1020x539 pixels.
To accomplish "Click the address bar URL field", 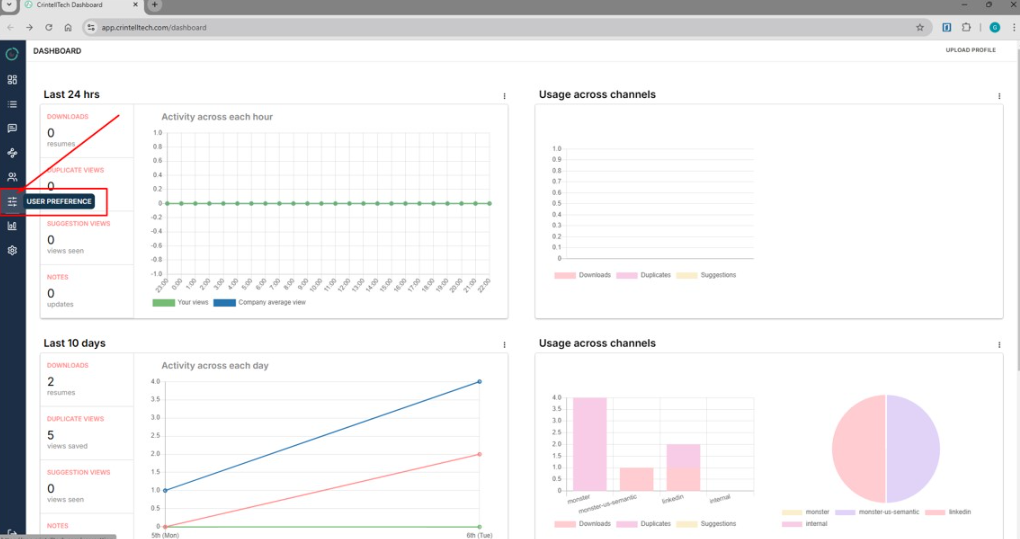I will pyautogui.click(x=501, y=27).
